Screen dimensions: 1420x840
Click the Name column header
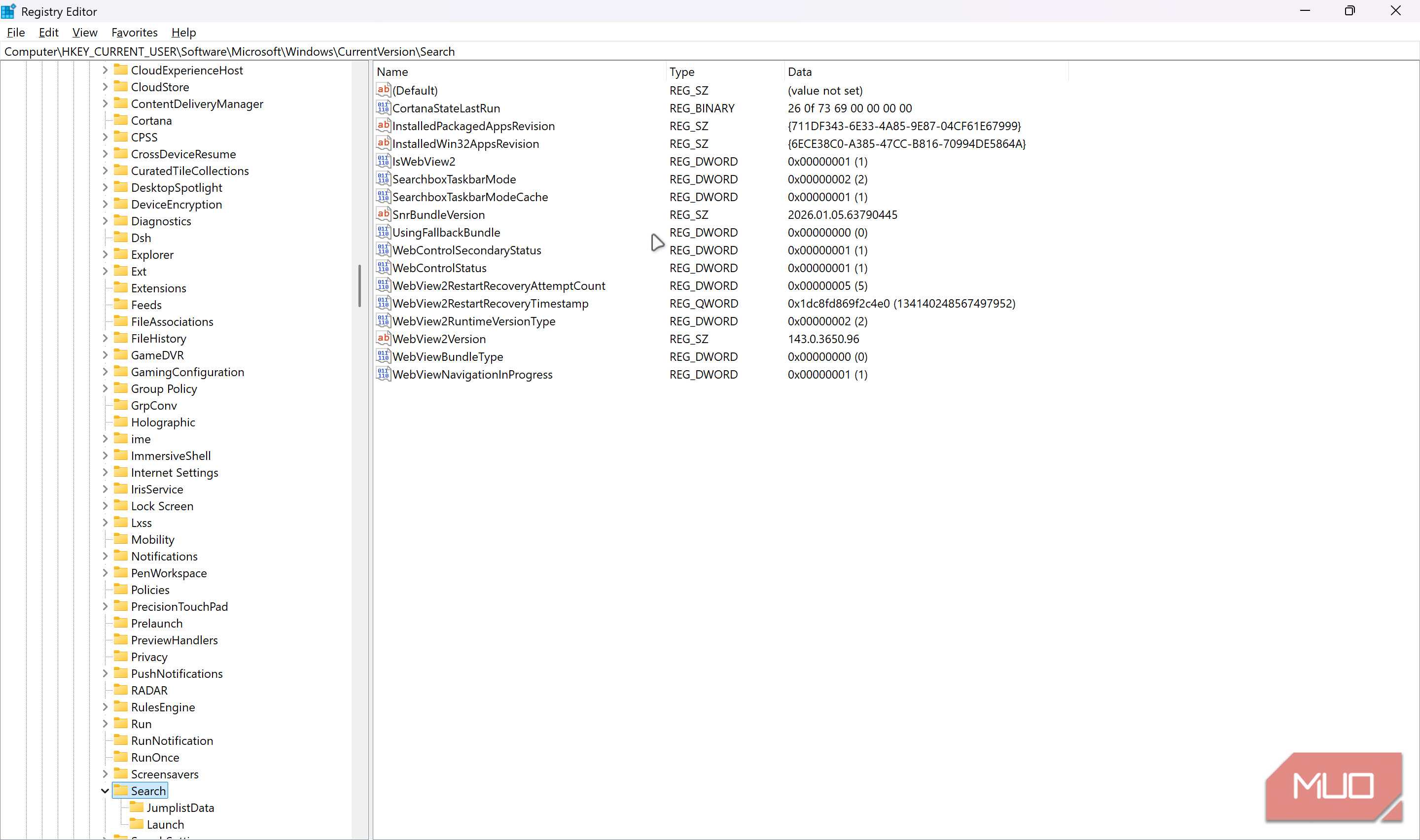[520, 71]
